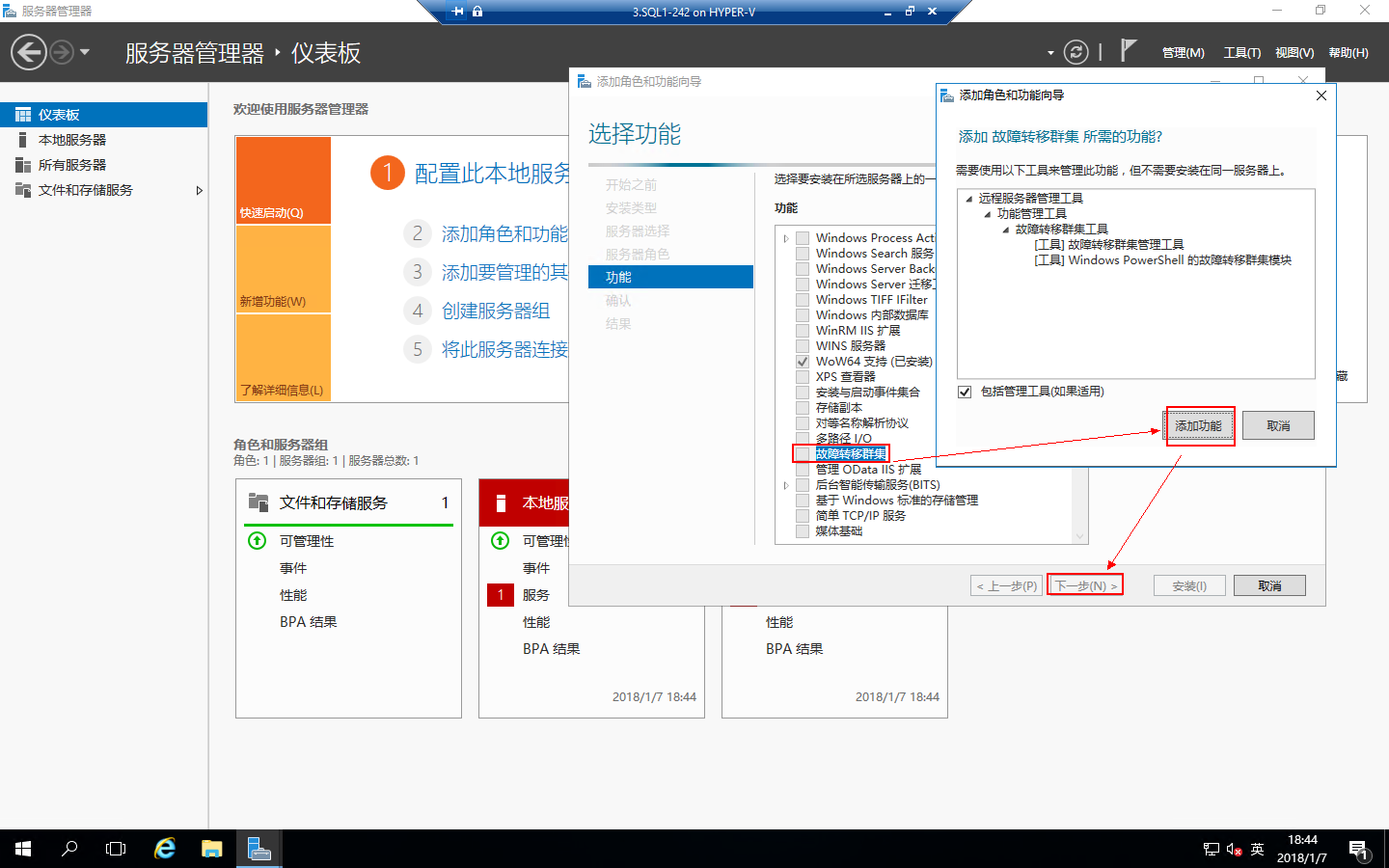The image size is (1389, 868).
Task: Click the 创建服务器组 link
Action: click(496, 311)
